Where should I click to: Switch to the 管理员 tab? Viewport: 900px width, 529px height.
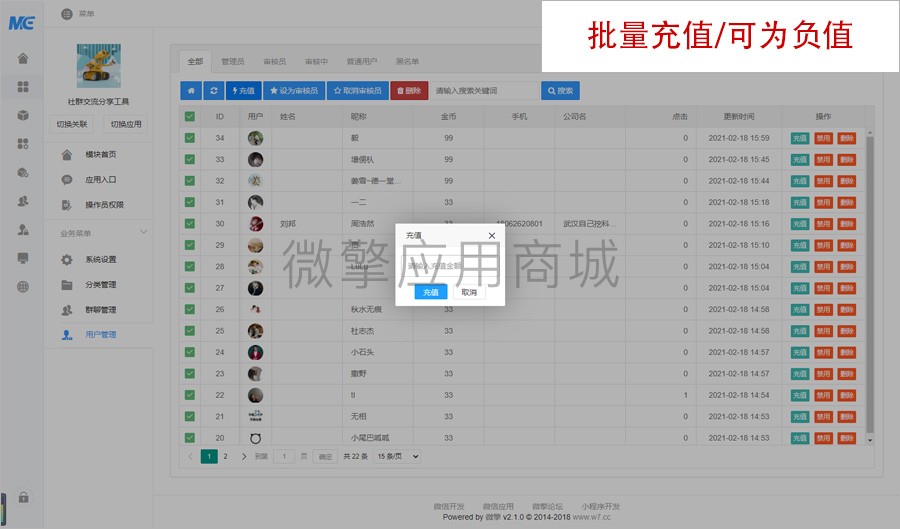(232, 61)
